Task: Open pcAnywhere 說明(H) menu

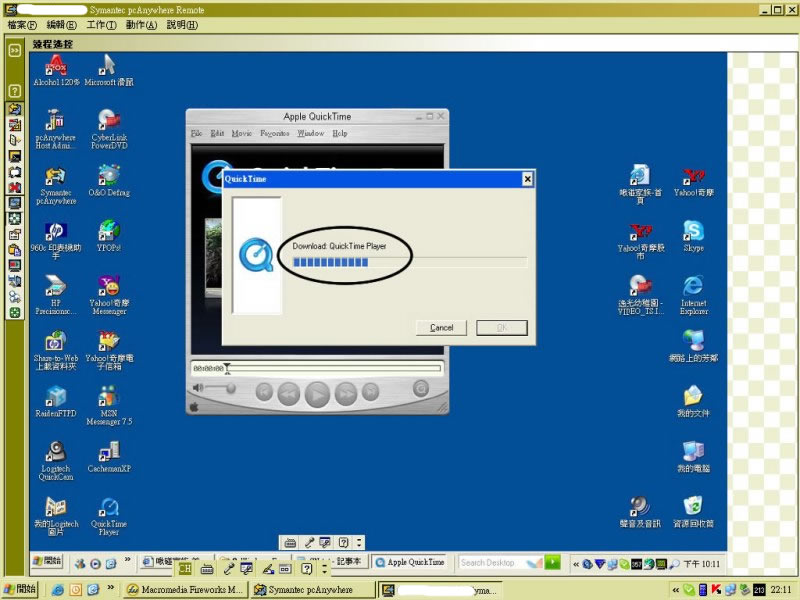Action: pos(182,24)
